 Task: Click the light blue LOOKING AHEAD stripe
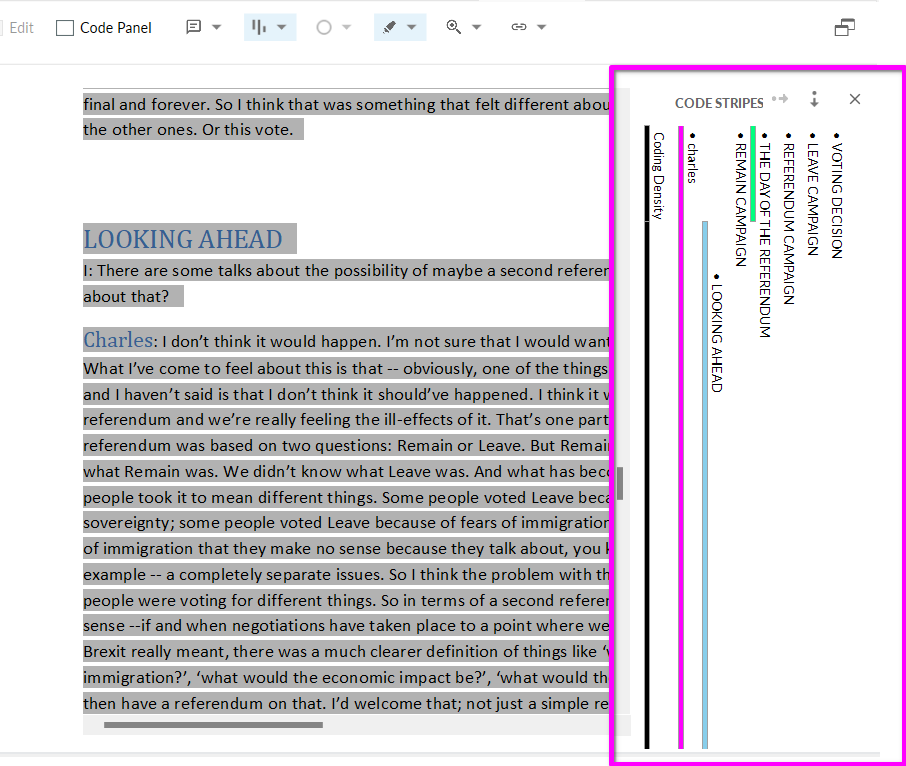(705, 480)
